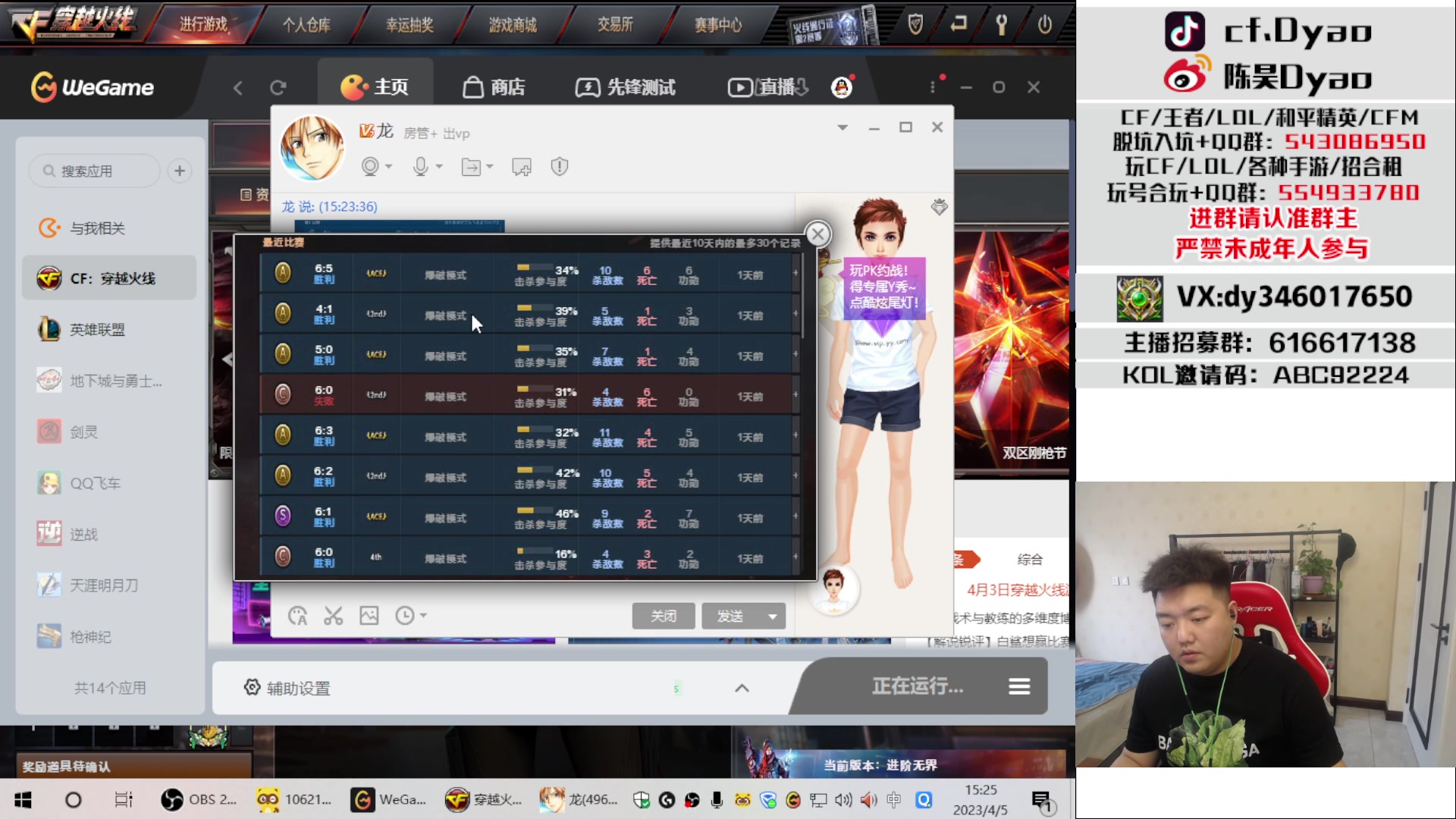Click the power icon in CF top bar
Screen dimensions: 1456x819
[1044, 25]
